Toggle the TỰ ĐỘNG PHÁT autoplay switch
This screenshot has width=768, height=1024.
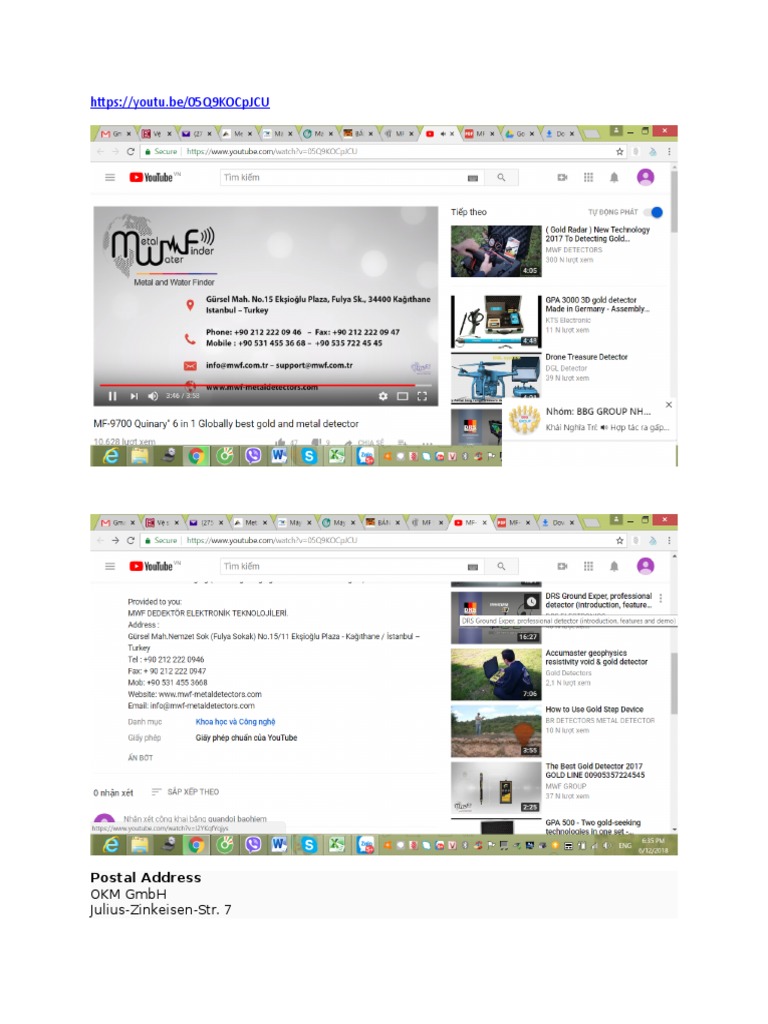(x=654, y=212)
